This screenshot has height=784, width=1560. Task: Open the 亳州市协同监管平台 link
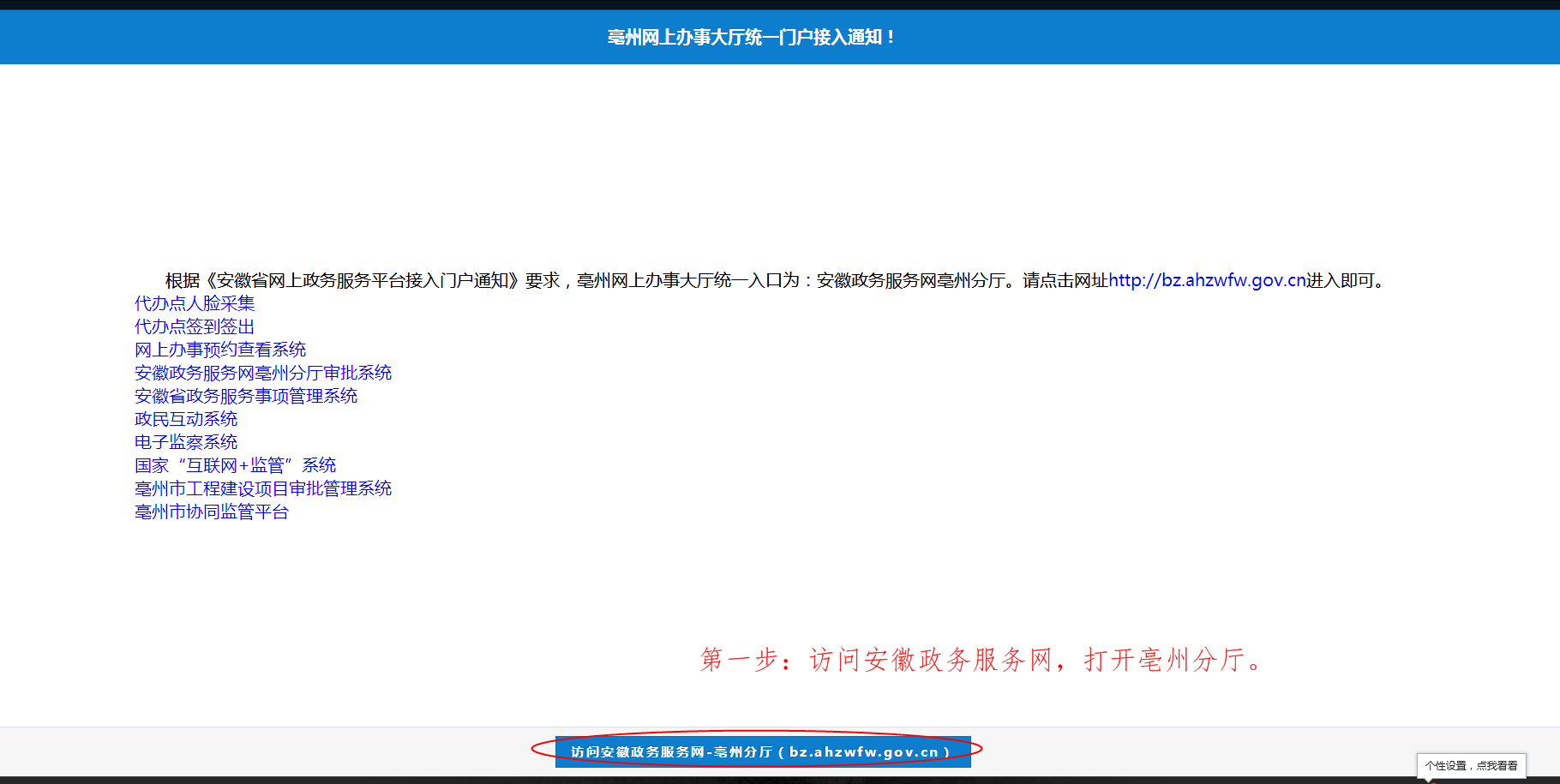tap(212, 512)
